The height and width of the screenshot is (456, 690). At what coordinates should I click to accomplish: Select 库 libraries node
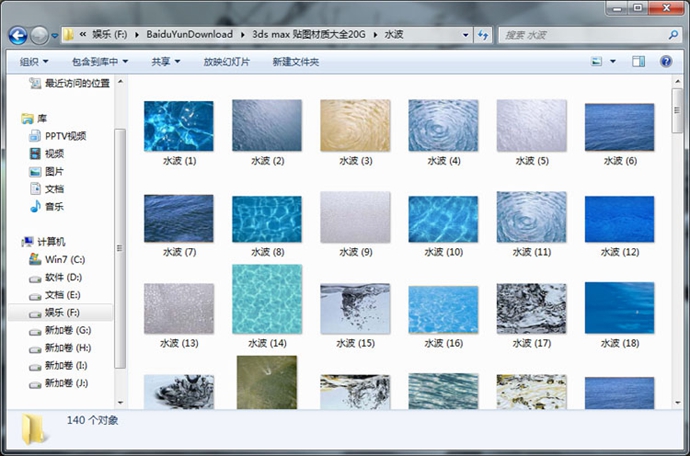pyautogui.click(x=34, y=118)
